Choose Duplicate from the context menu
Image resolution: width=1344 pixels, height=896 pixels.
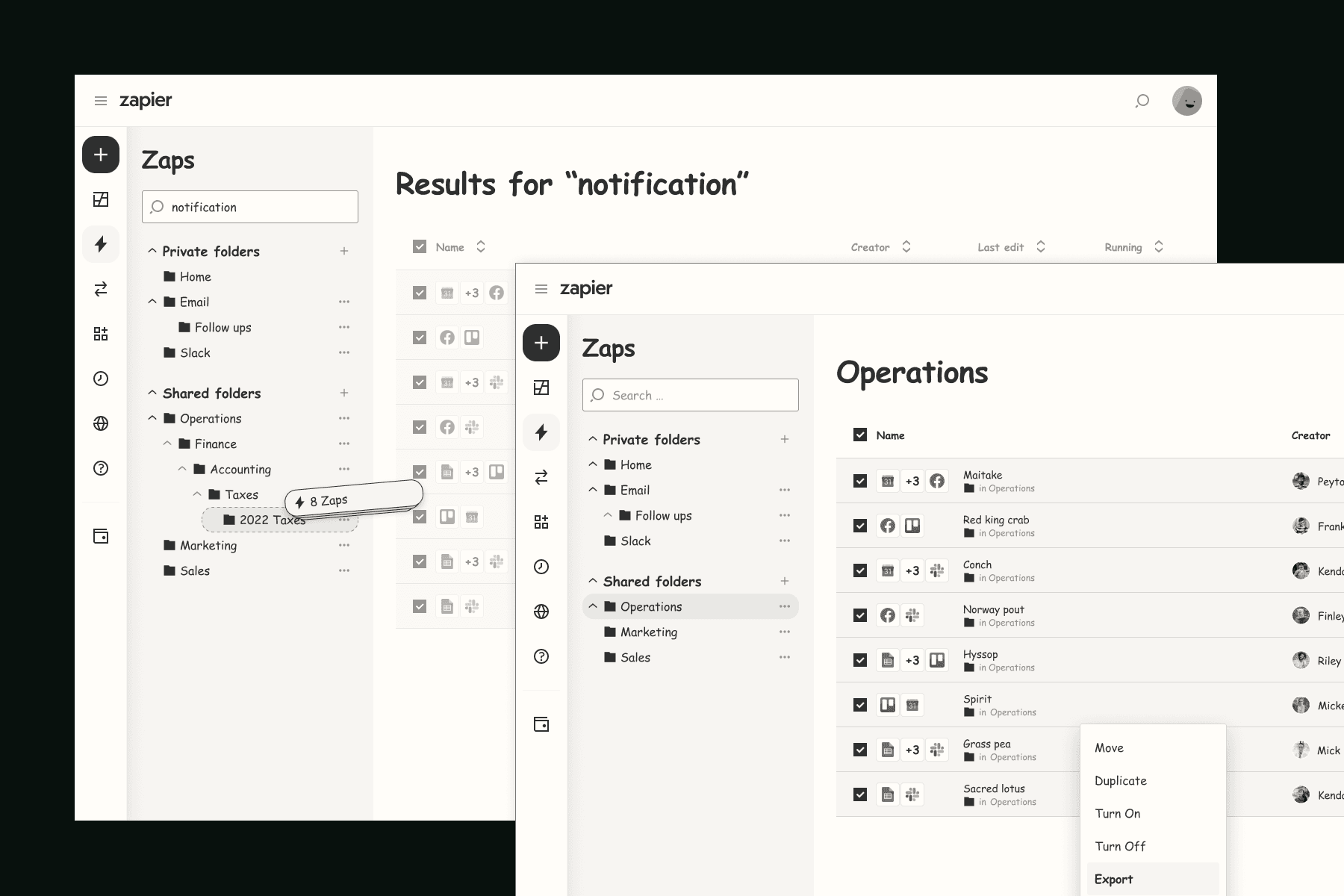[1153, 780]
